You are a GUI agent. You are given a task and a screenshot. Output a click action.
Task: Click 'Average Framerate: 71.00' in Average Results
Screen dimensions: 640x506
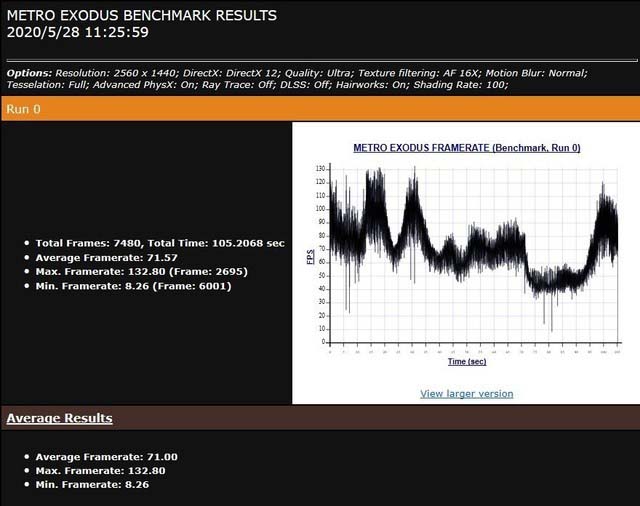[106, 457]
